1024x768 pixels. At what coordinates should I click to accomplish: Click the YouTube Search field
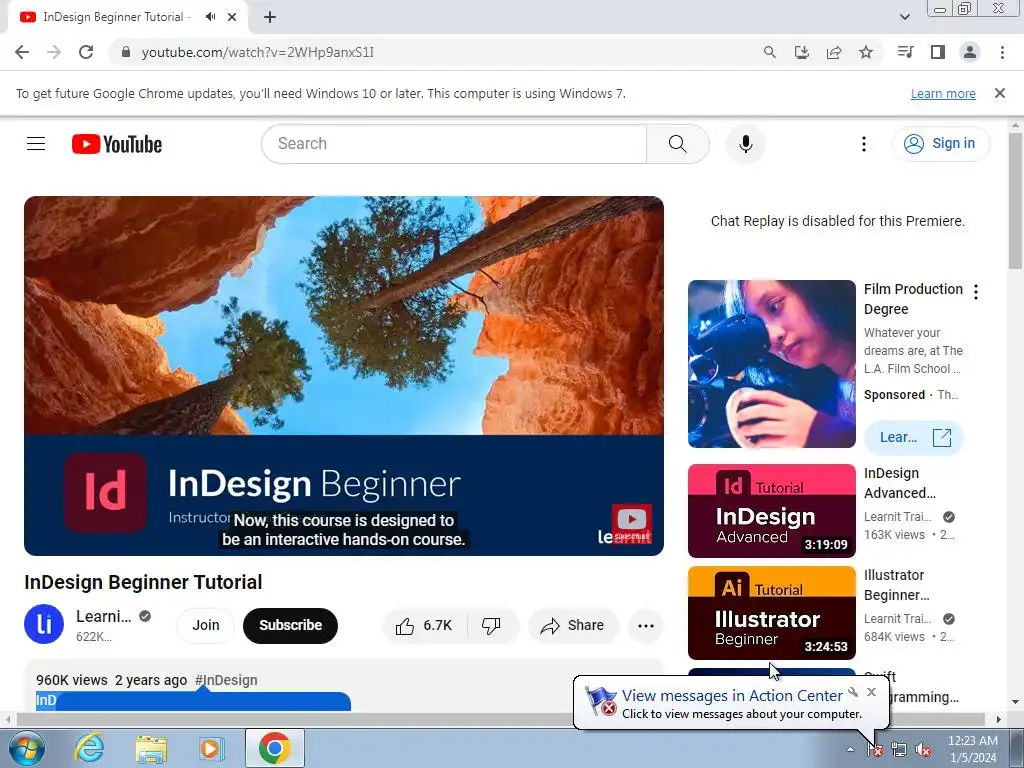(454, 144)
